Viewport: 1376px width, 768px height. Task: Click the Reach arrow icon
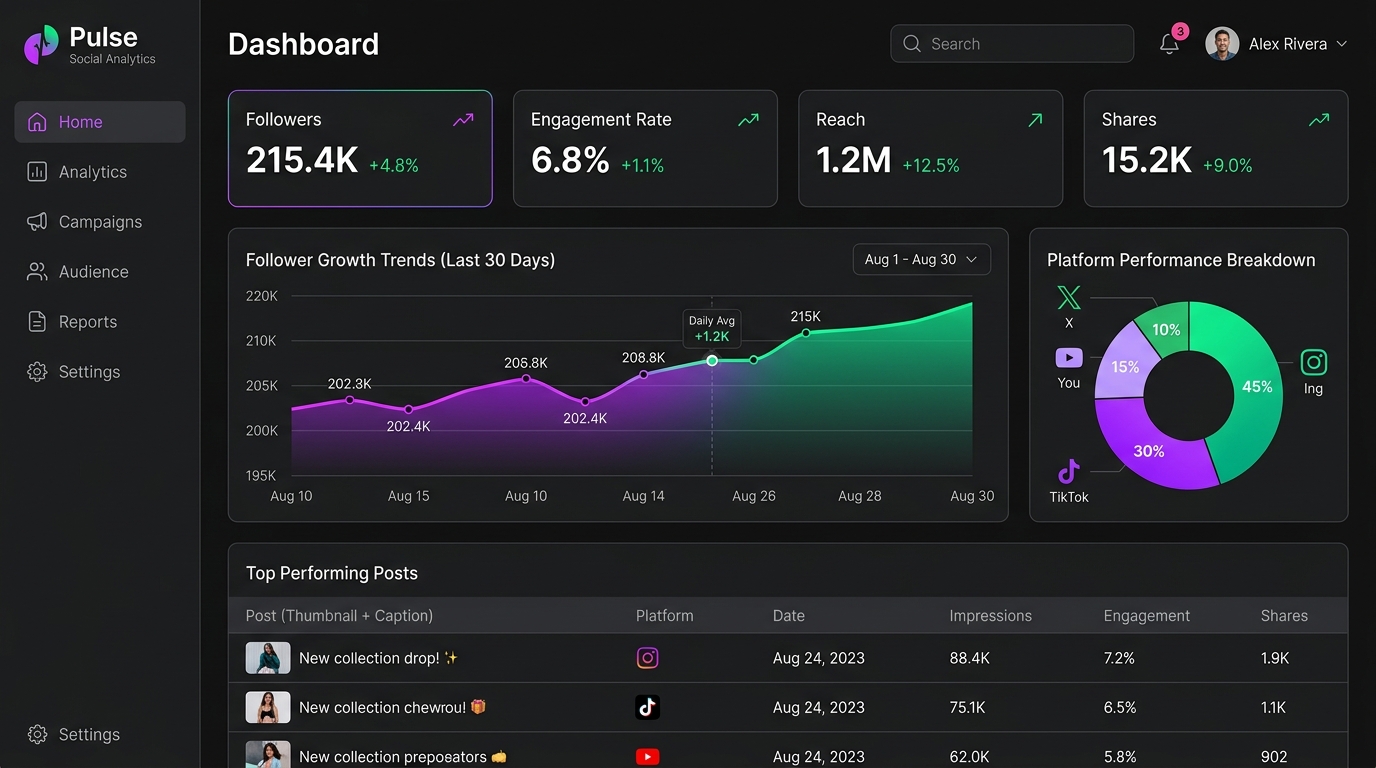pyautogui.click(x=1035, y=120)
